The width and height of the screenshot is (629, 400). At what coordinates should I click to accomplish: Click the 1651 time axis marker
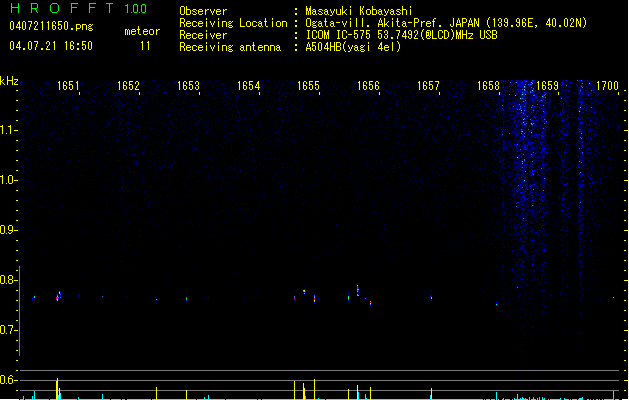[x=68, y=86]
